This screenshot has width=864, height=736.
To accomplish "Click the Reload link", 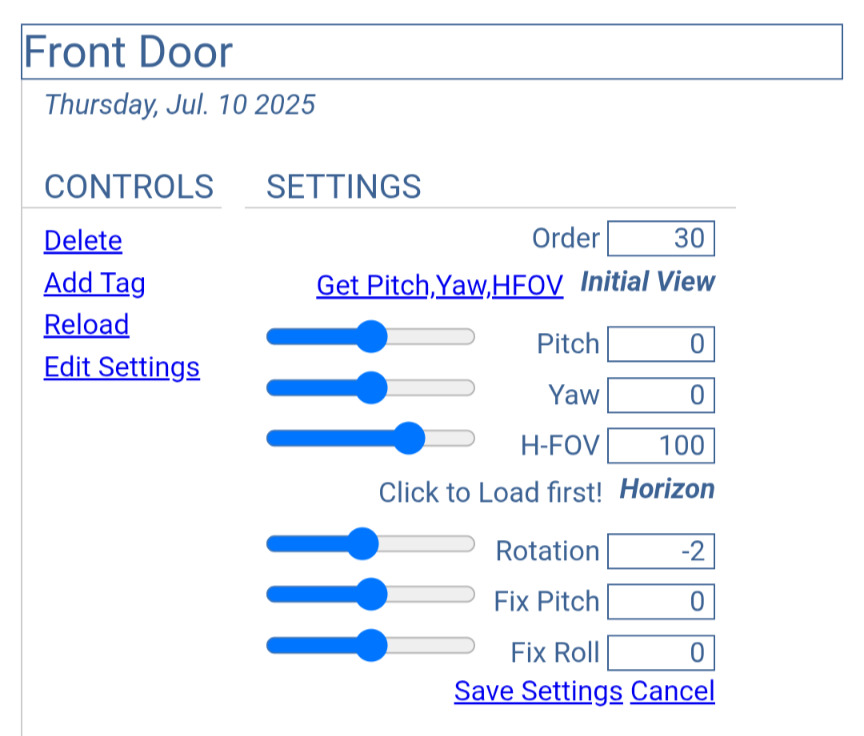I will (x=87, y=325).
